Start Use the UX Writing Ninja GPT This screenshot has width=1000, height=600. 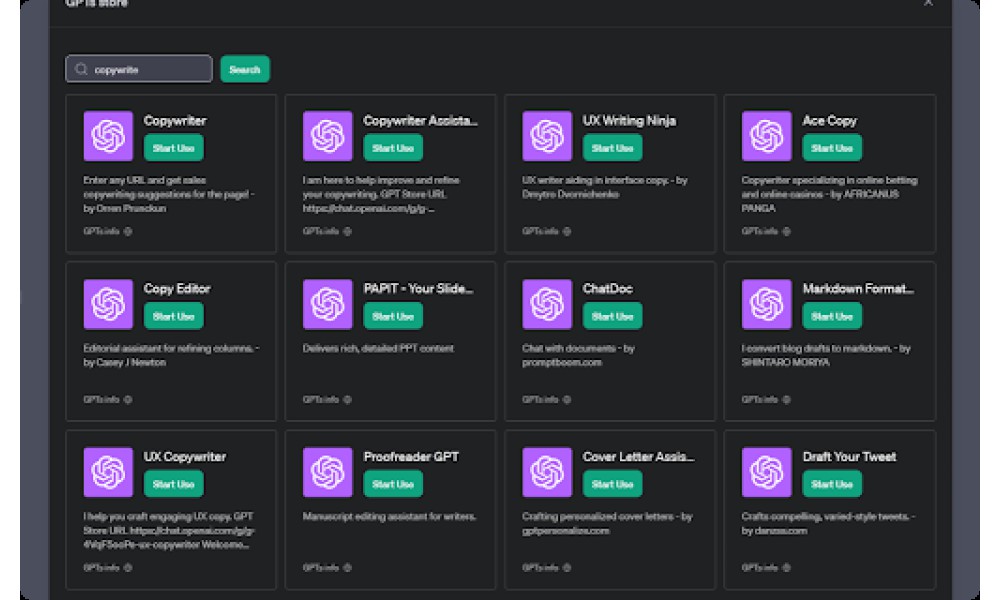612,148
